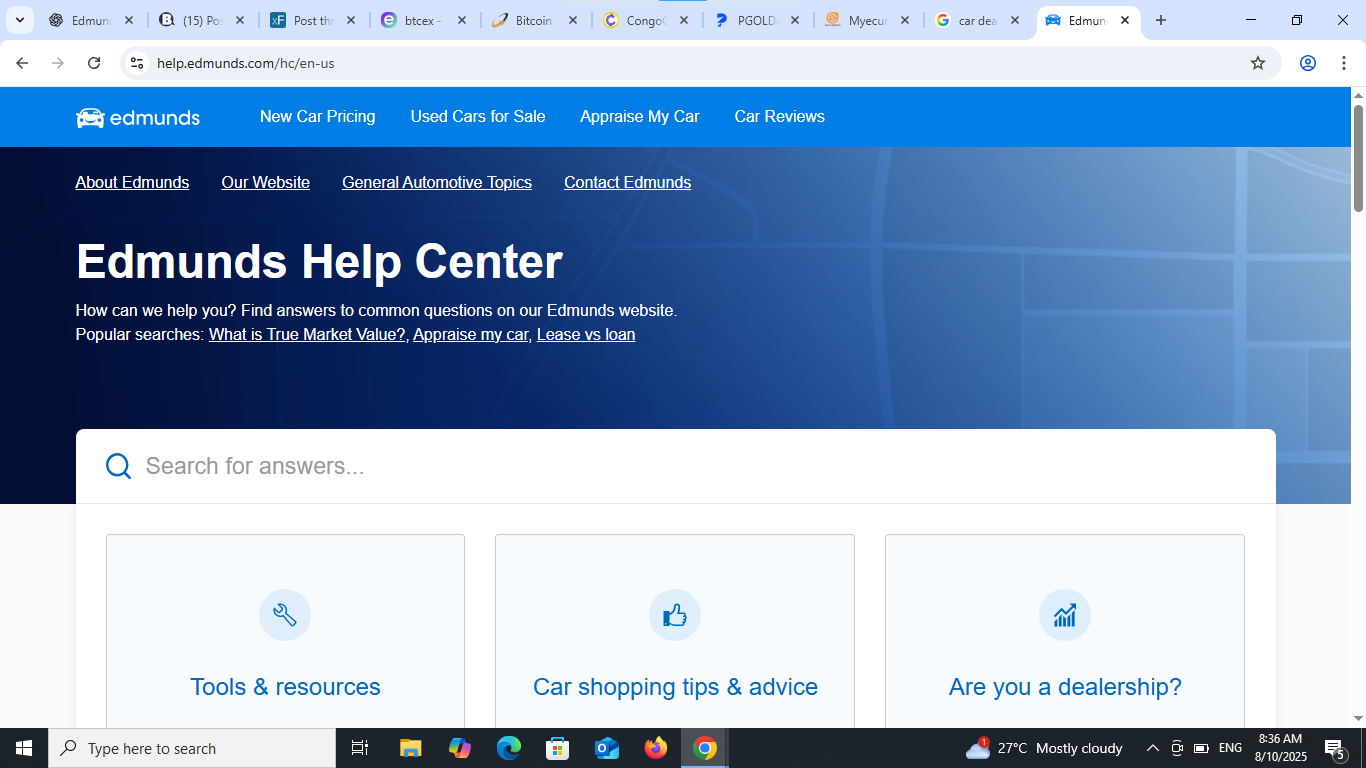Click the Search for answers field
The width and height of the screenshot is (1366, 768).
(x=676, y=466)
